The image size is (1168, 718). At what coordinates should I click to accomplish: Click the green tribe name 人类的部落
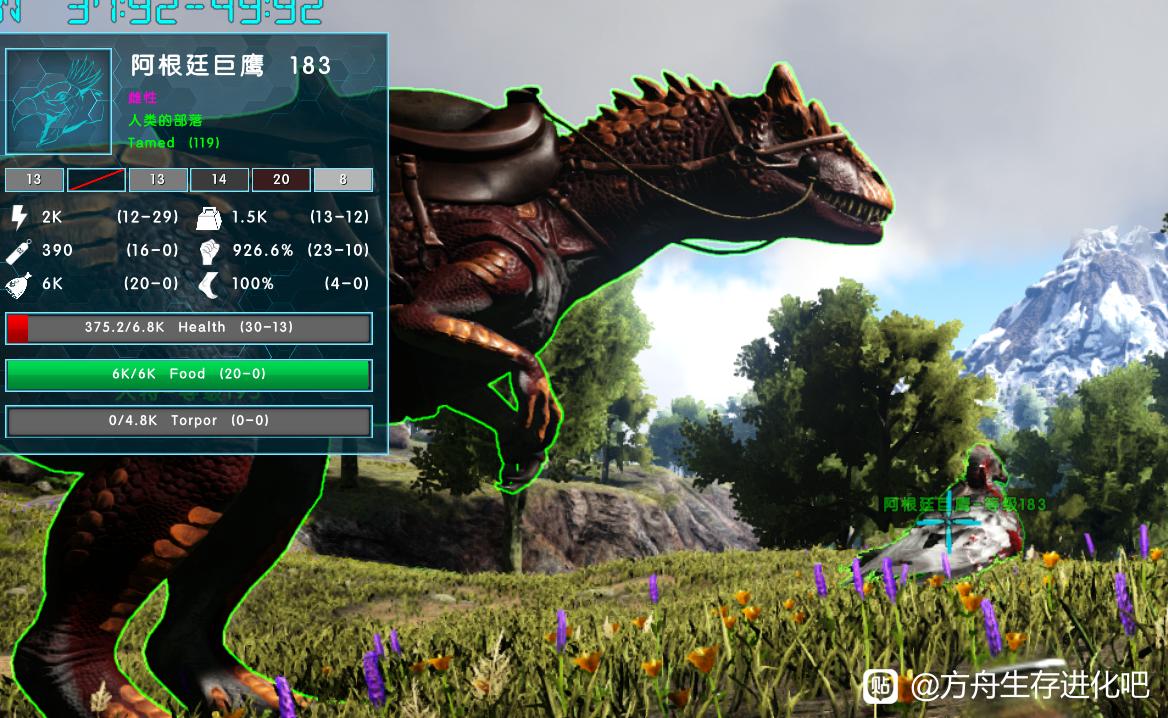click(x=165, y=120)
